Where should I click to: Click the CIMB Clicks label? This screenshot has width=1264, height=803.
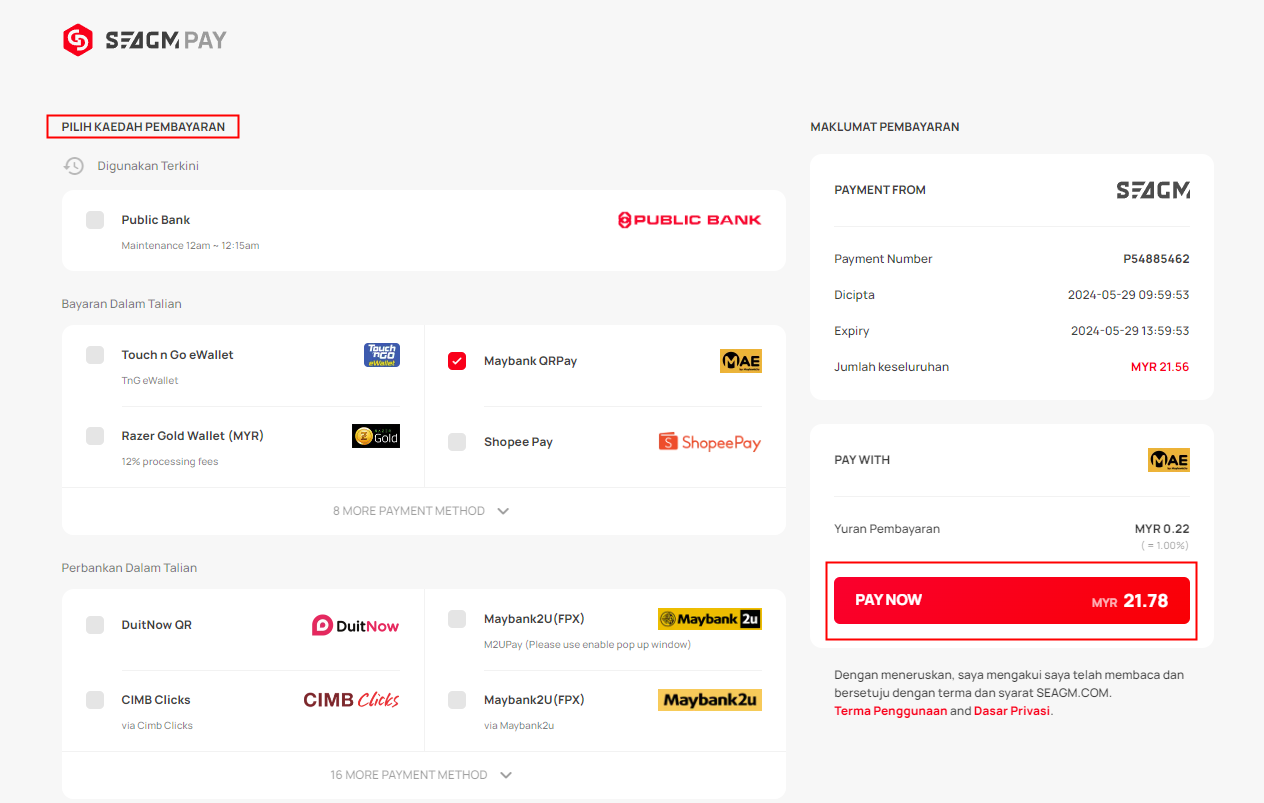156,700
